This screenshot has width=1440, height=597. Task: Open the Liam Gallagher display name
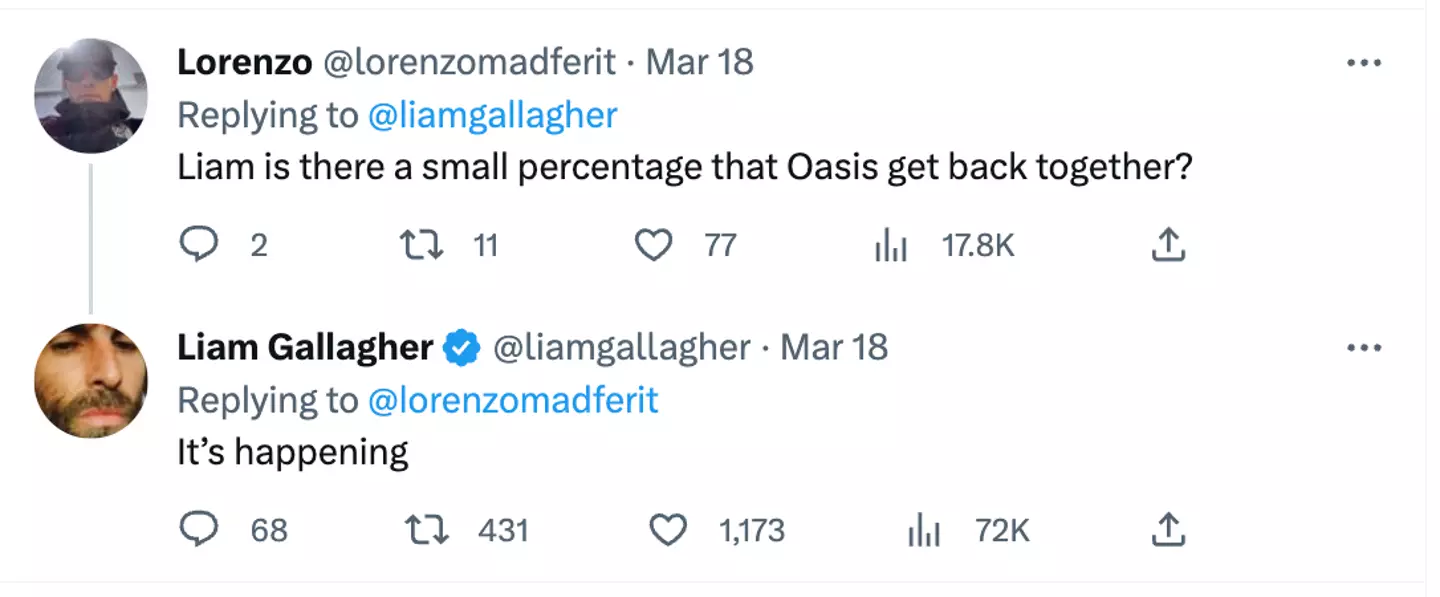point(305,347)
